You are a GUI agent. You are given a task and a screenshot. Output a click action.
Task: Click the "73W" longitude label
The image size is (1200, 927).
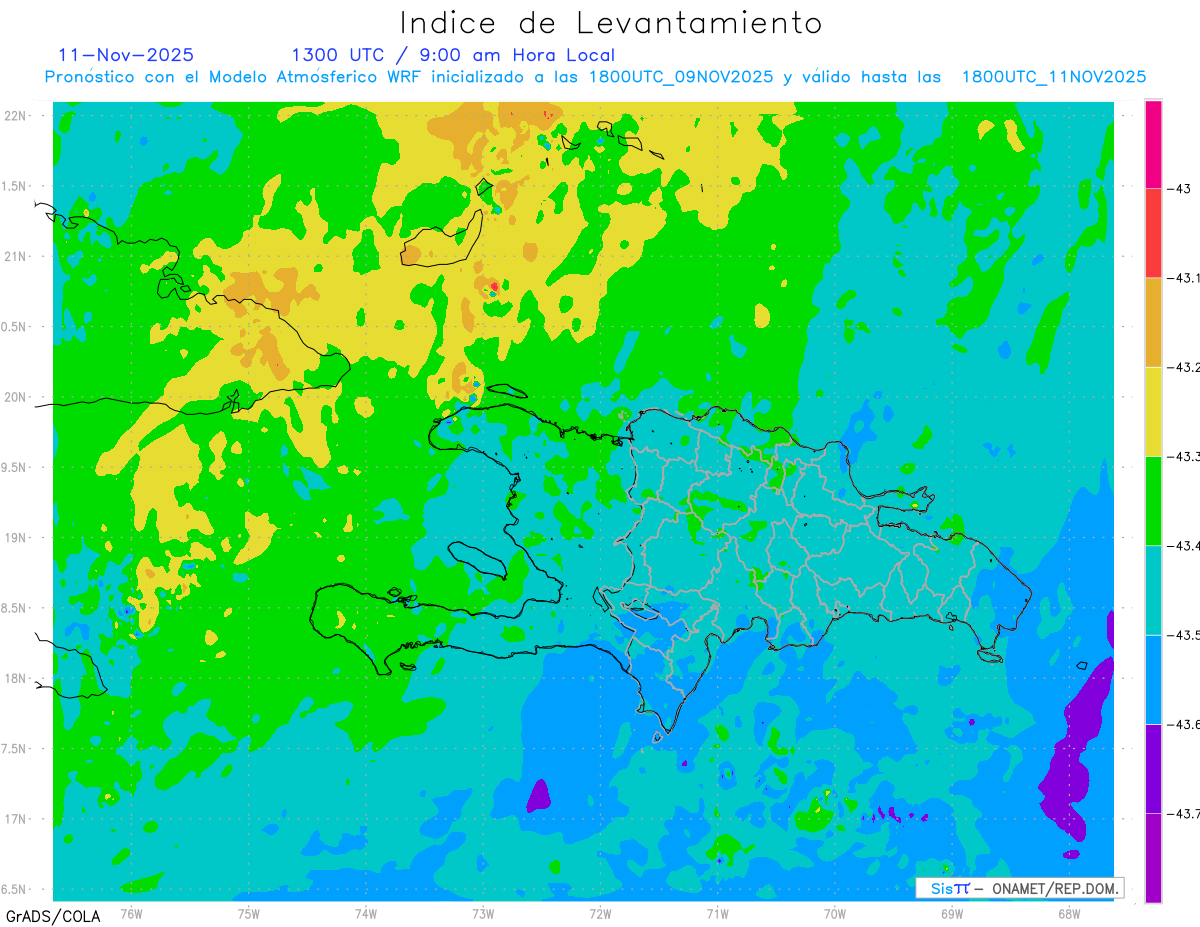point(483,912)
